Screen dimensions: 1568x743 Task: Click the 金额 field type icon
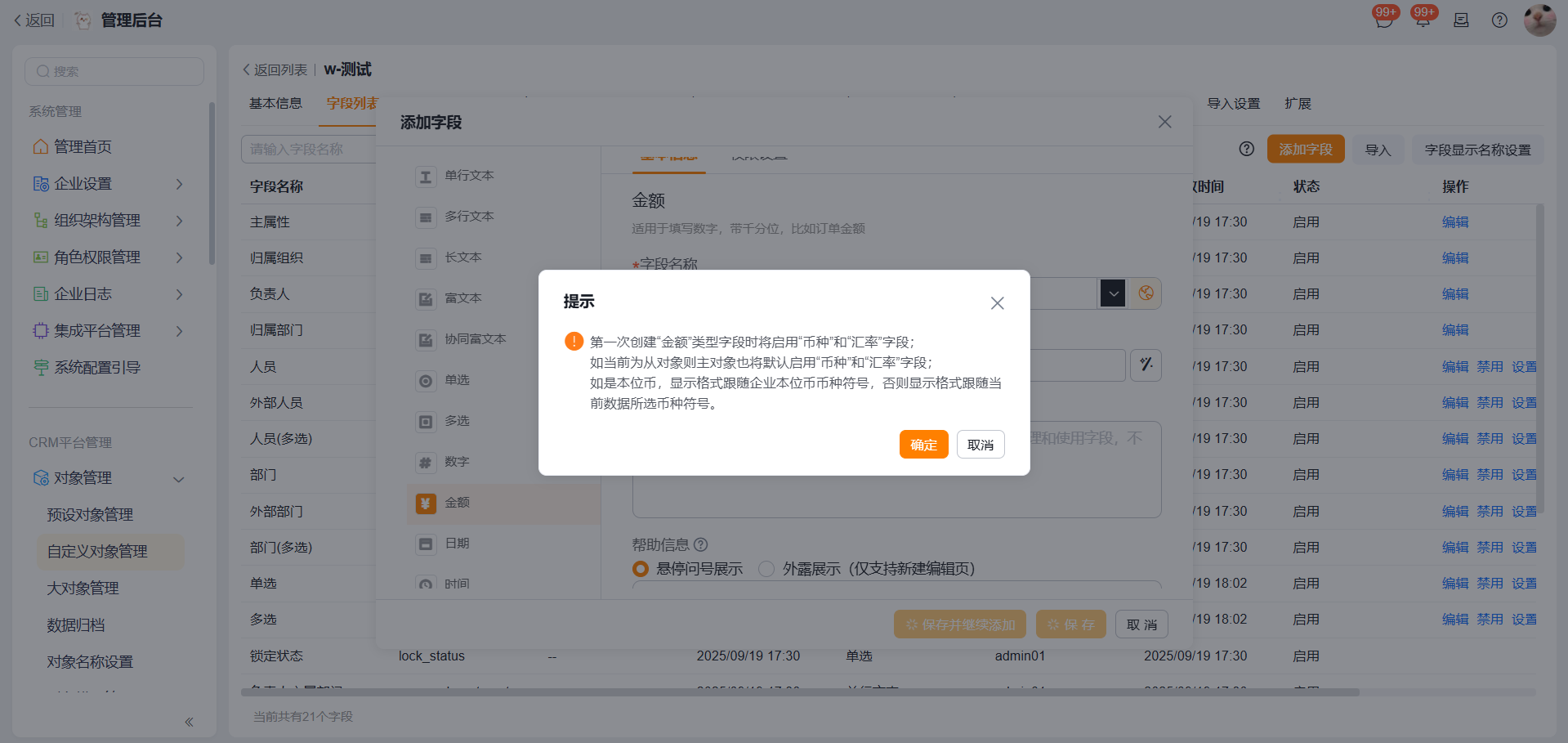[x=425, y=504]
